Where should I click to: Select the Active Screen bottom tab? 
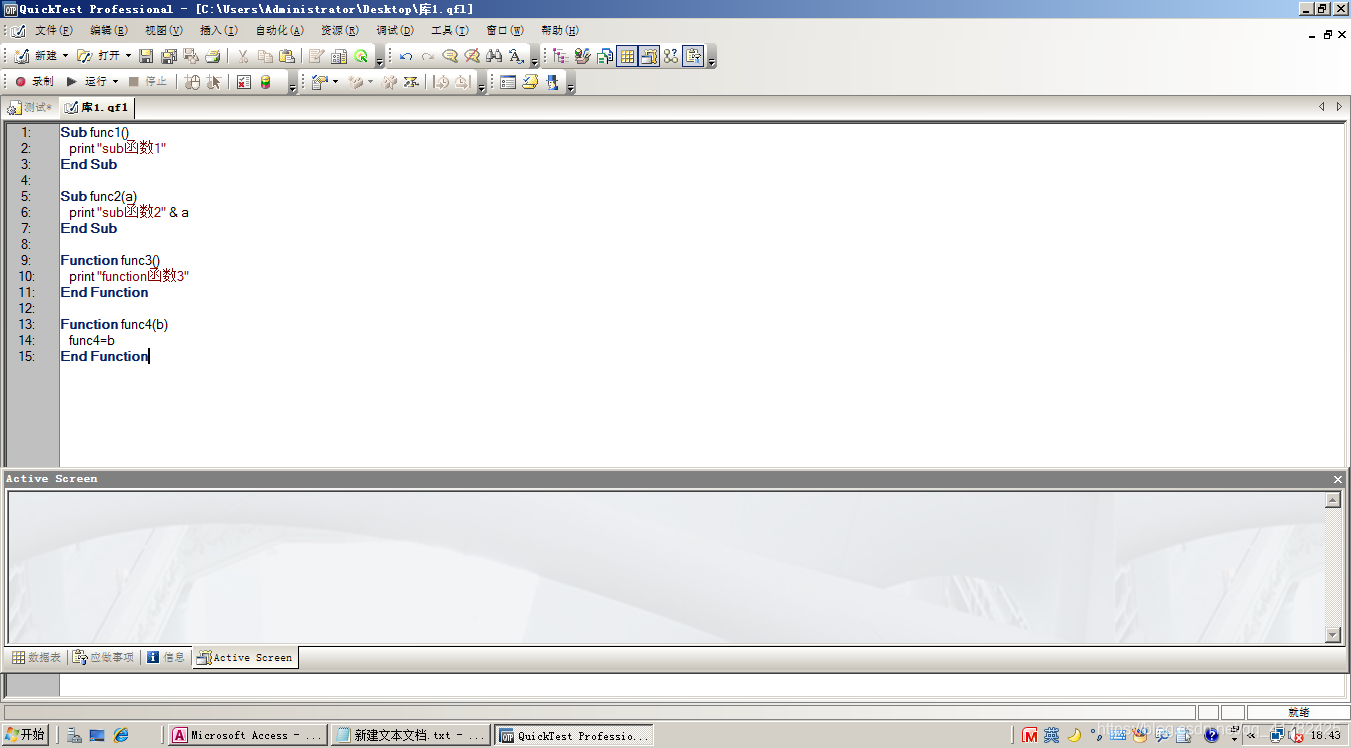[245, 657]
